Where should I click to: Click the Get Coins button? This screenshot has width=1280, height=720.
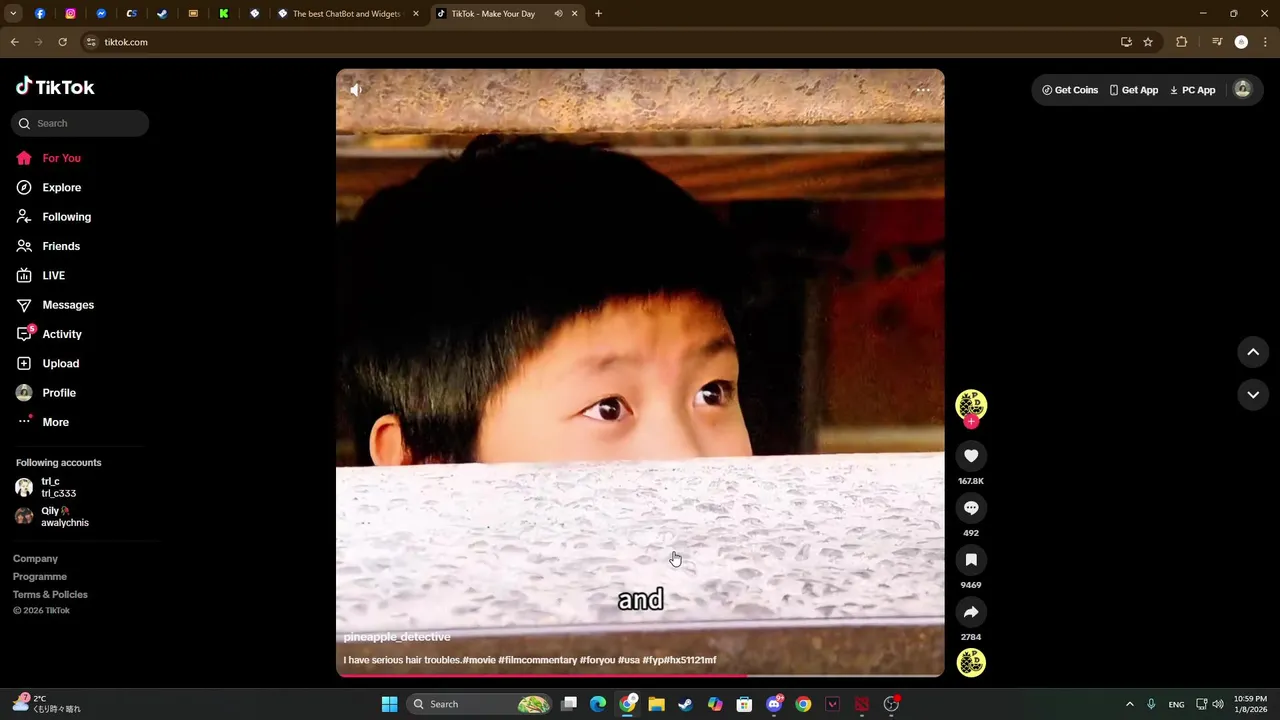1070,90
